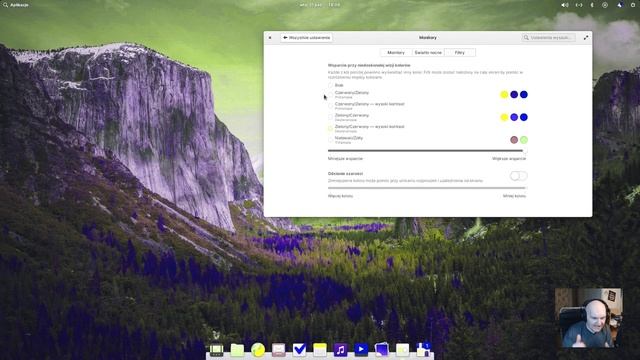Launch Files from the dock

(237, 349)
